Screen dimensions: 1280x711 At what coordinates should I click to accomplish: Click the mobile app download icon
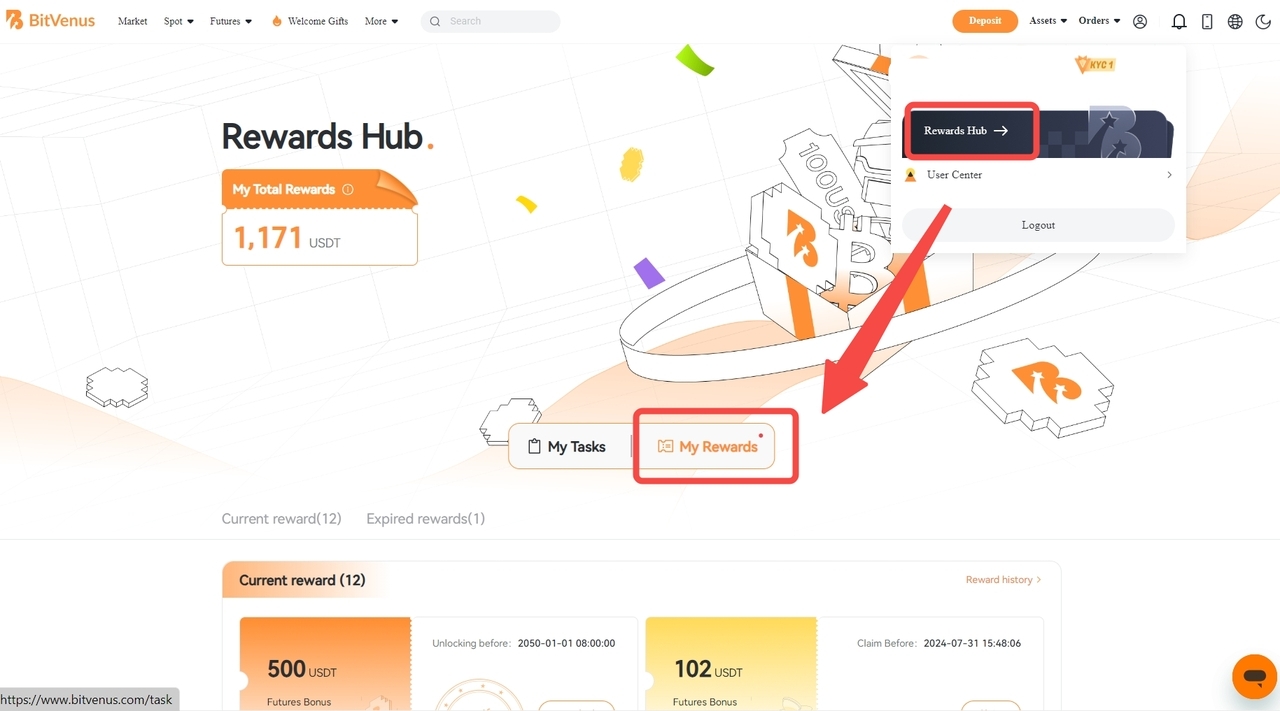[x=1207, y=21]
